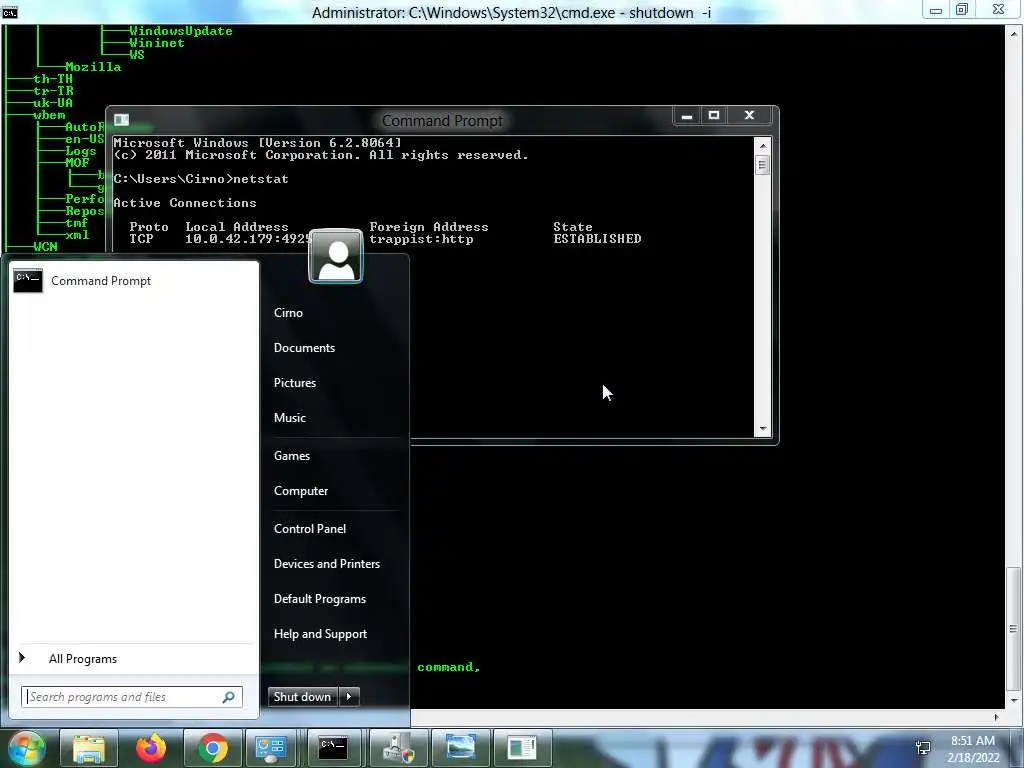The image size is (1024, 768).
Task: Click the Active Connections text
Action: pyautogui.click(x=185, y=203)
